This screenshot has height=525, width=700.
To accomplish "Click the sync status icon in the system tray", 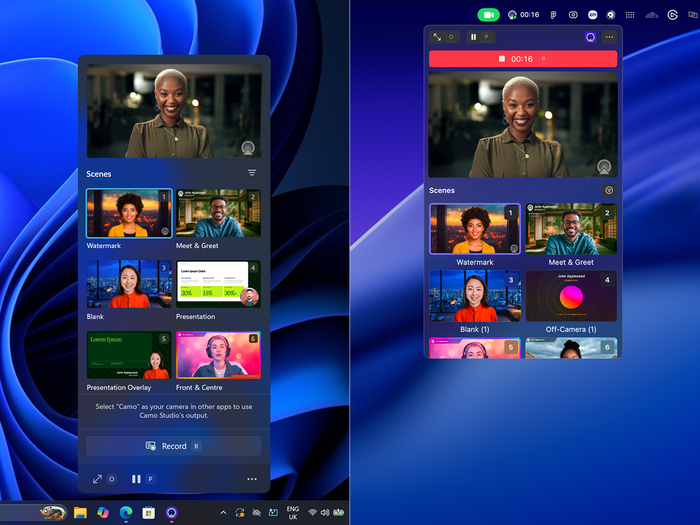I will coord(240,512).
